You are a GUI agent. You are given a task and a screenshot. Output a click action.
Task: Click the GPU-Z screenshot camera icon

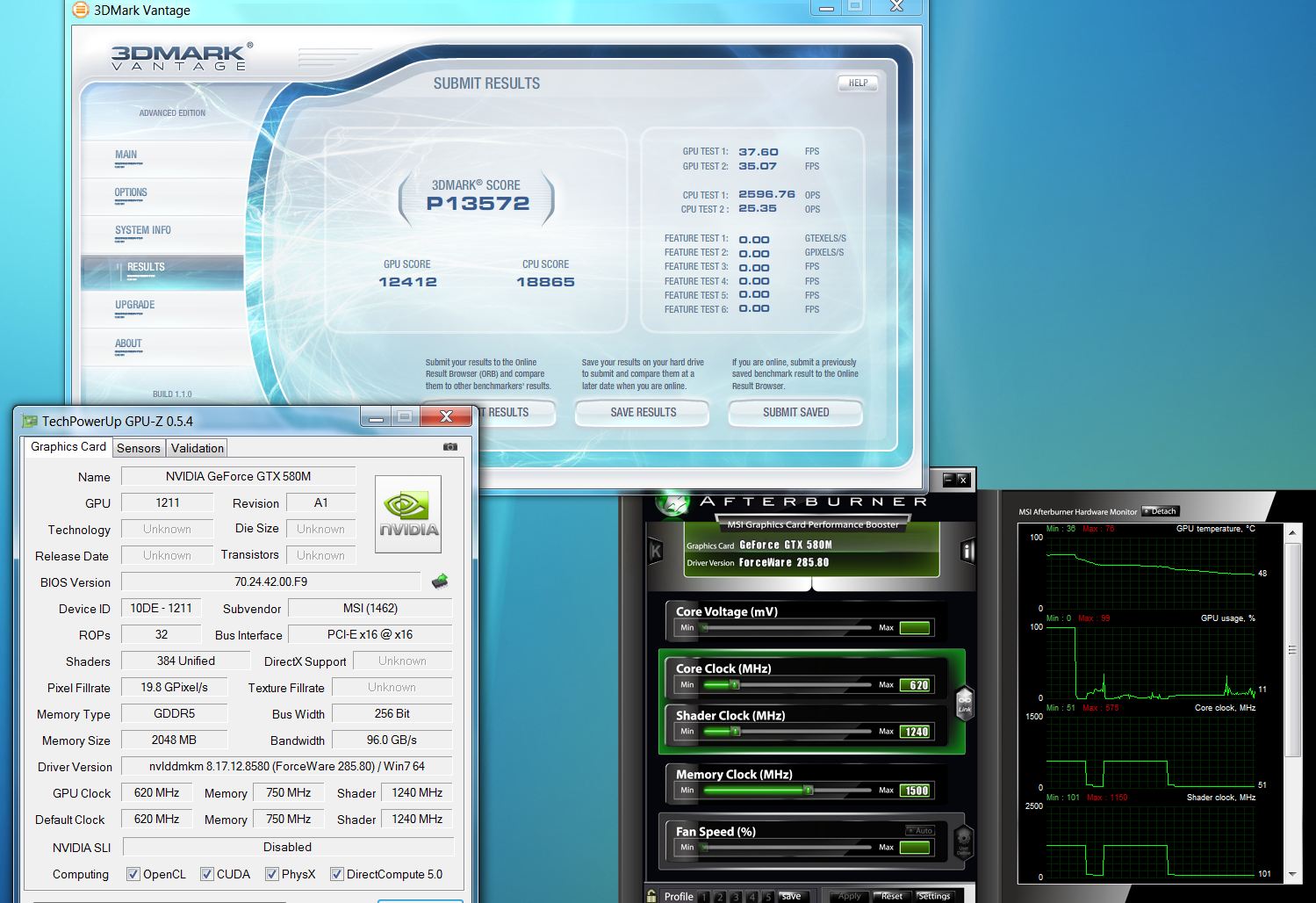450,446
